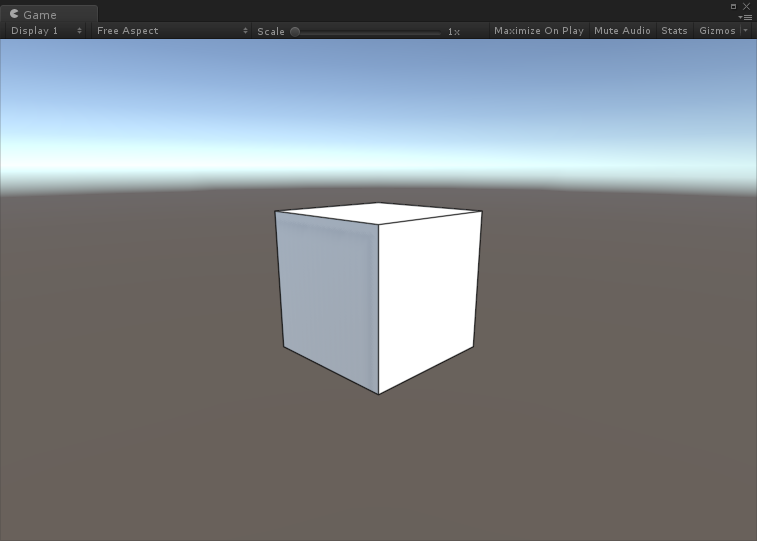The height and width of the screenshot is (541, 757).
Task: Toggle Gizmos in the Game view
Action: pyautogui.click(x=717, y=31)
